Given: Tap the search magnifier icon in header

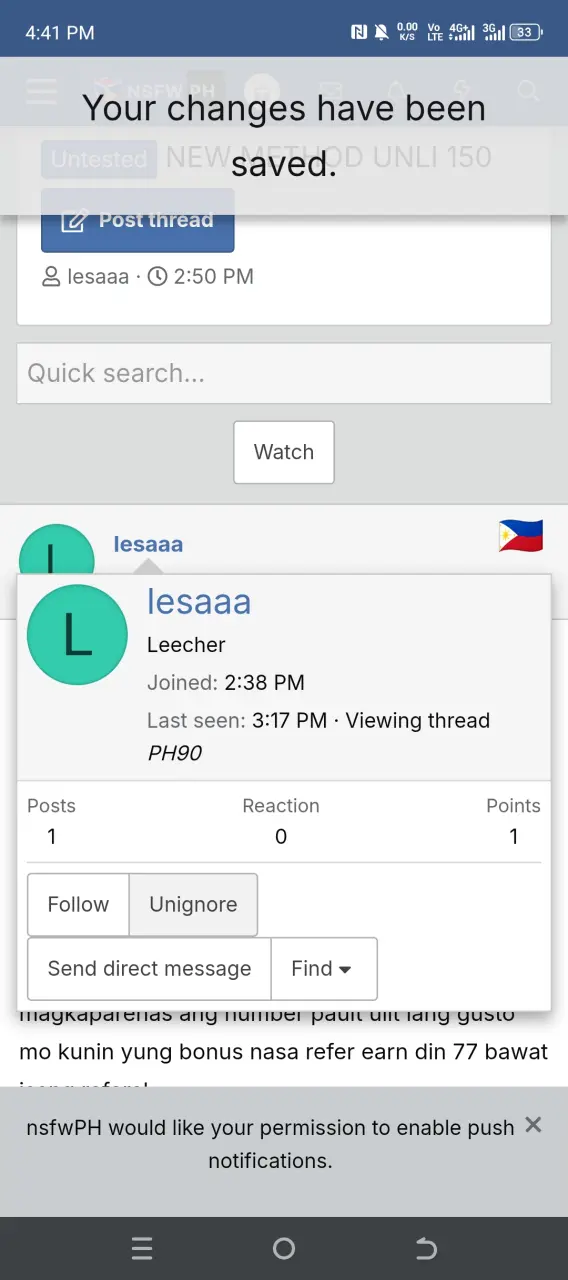Looking at the screenshot, I should 528,92.
